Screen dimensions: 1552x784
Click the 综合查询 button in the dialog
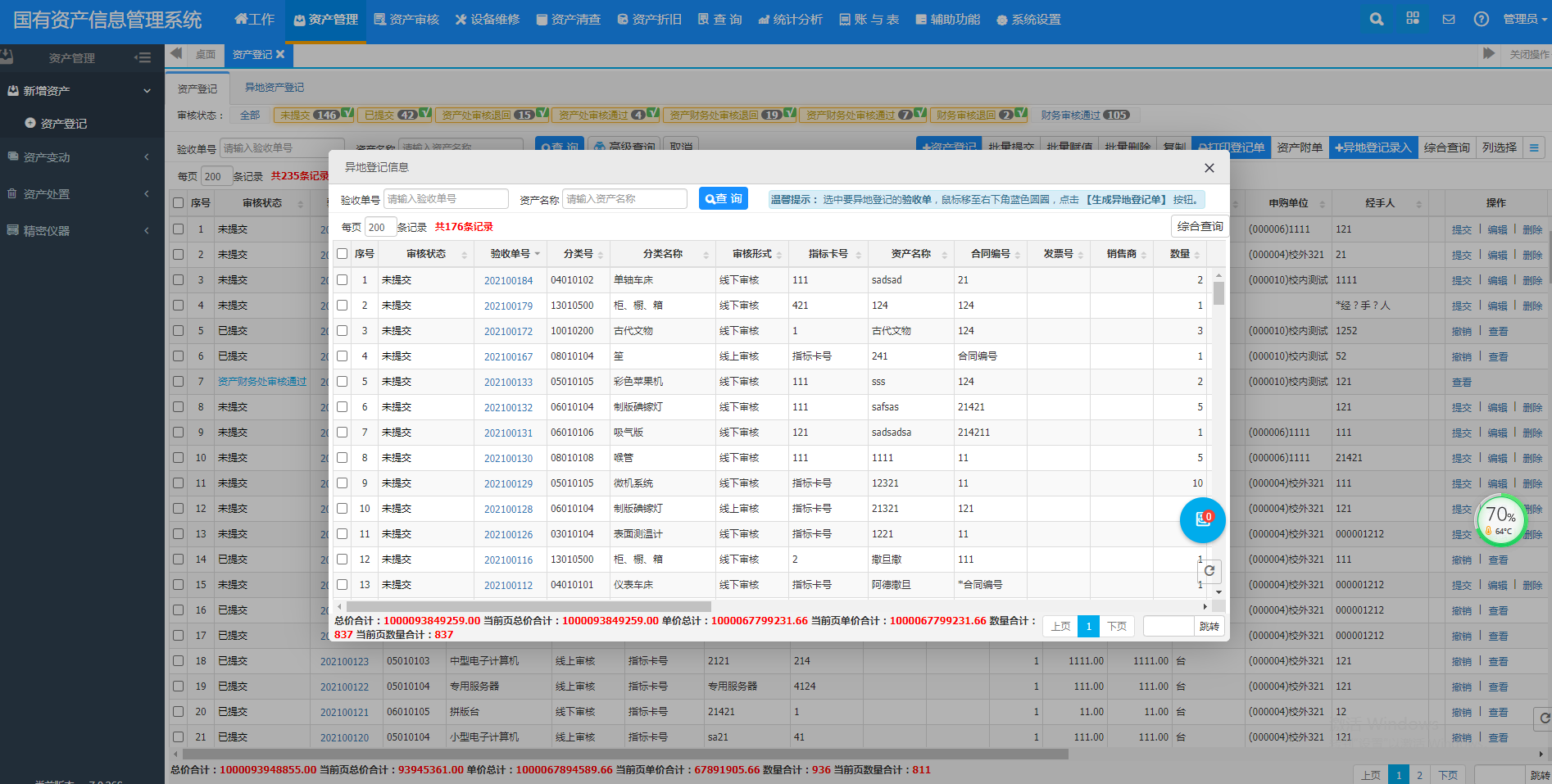click(x=1200, y=226)
